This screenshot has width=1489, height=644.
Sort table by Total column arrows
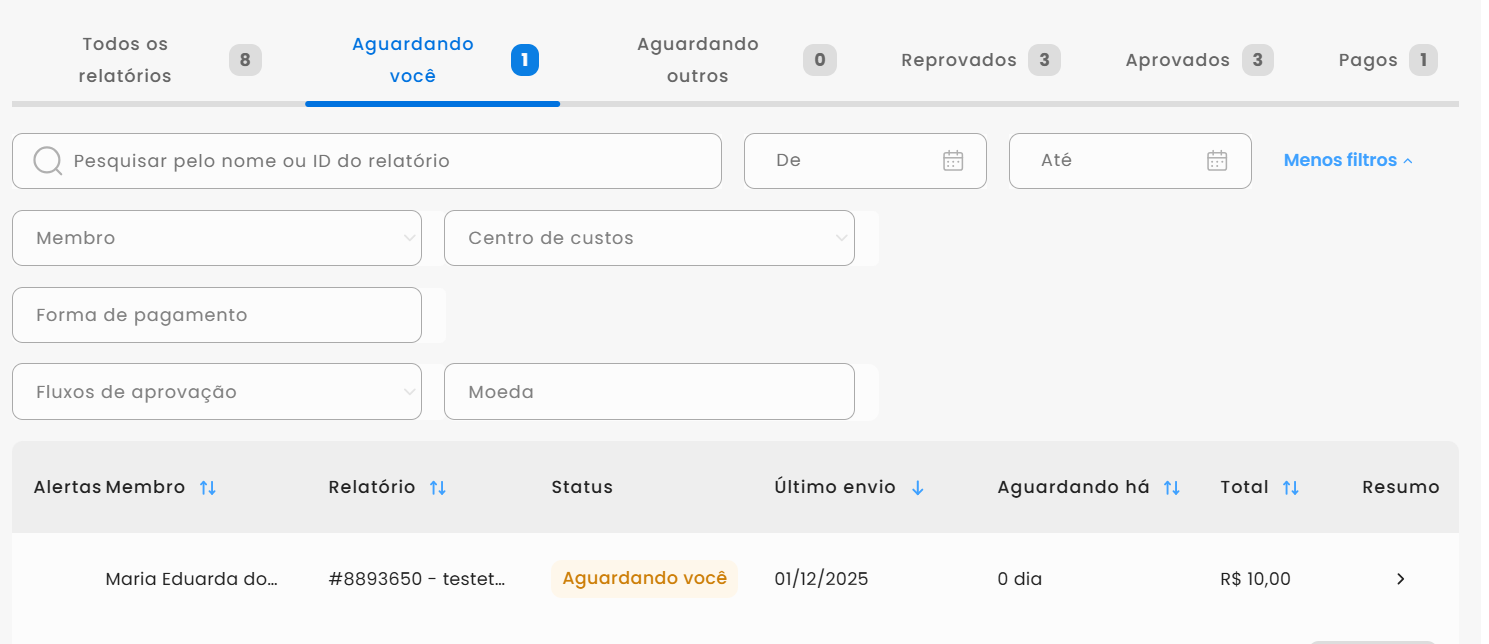click(1290, 488)
